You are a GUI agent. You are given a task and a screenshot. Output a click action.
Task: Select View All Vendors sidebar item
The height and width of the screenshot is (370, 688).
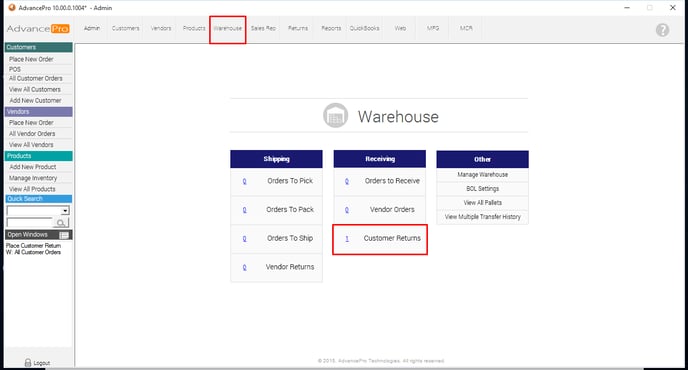(x=31, y=145)
